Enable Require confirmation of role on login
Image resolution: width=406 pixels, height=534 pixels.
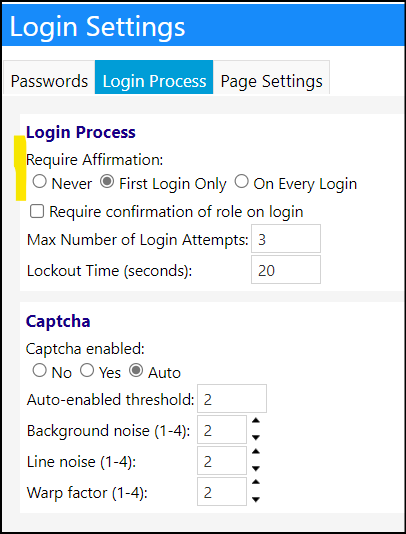pos(37,211)
